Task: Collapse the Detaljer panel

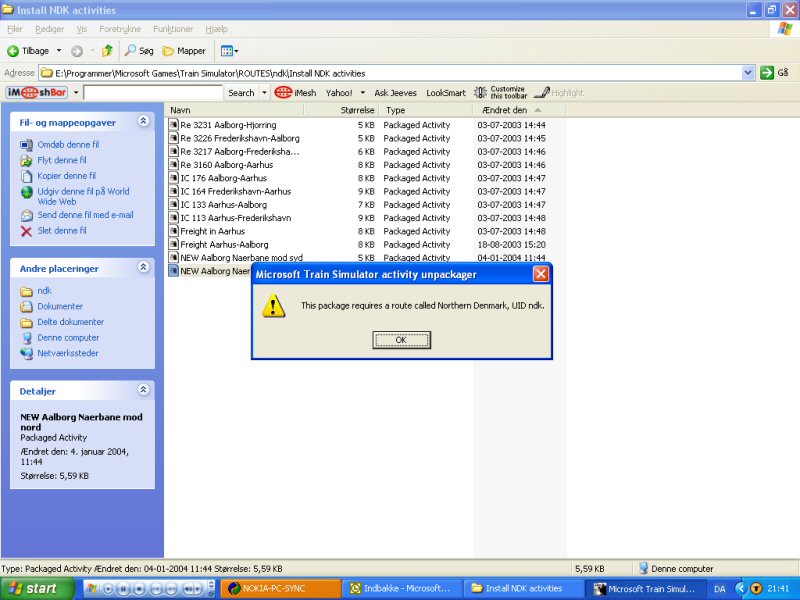Action: (143, 390)
